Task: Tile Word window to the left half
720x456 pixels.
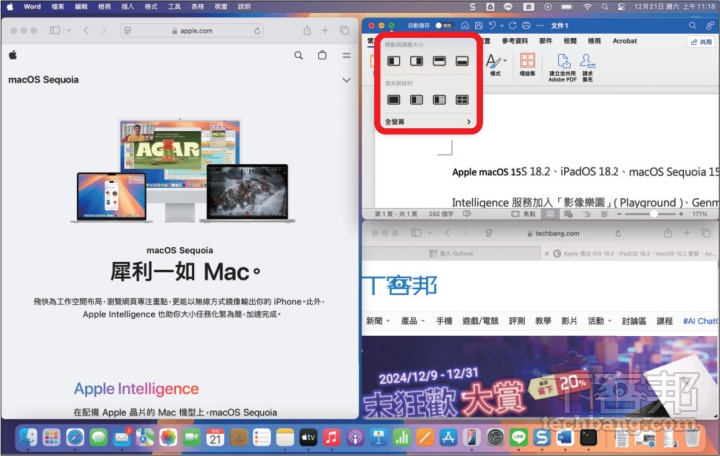Action: [394, 61]
